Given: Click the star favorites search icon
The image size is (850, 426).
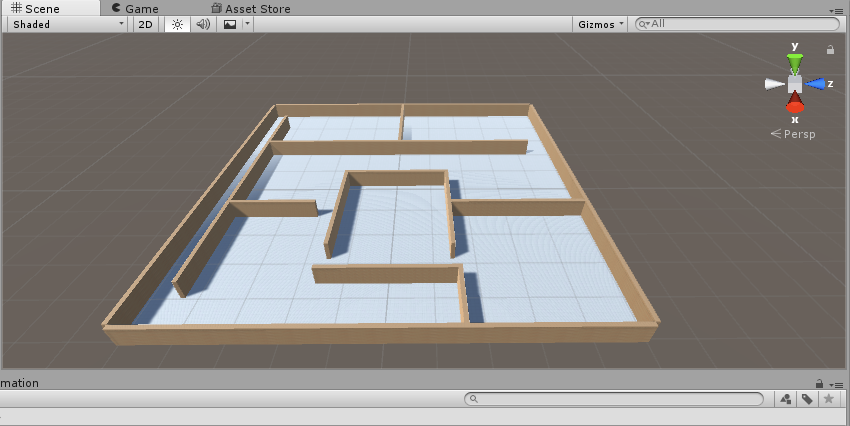Looking at the screenshot, I should (x=828, y=399).
